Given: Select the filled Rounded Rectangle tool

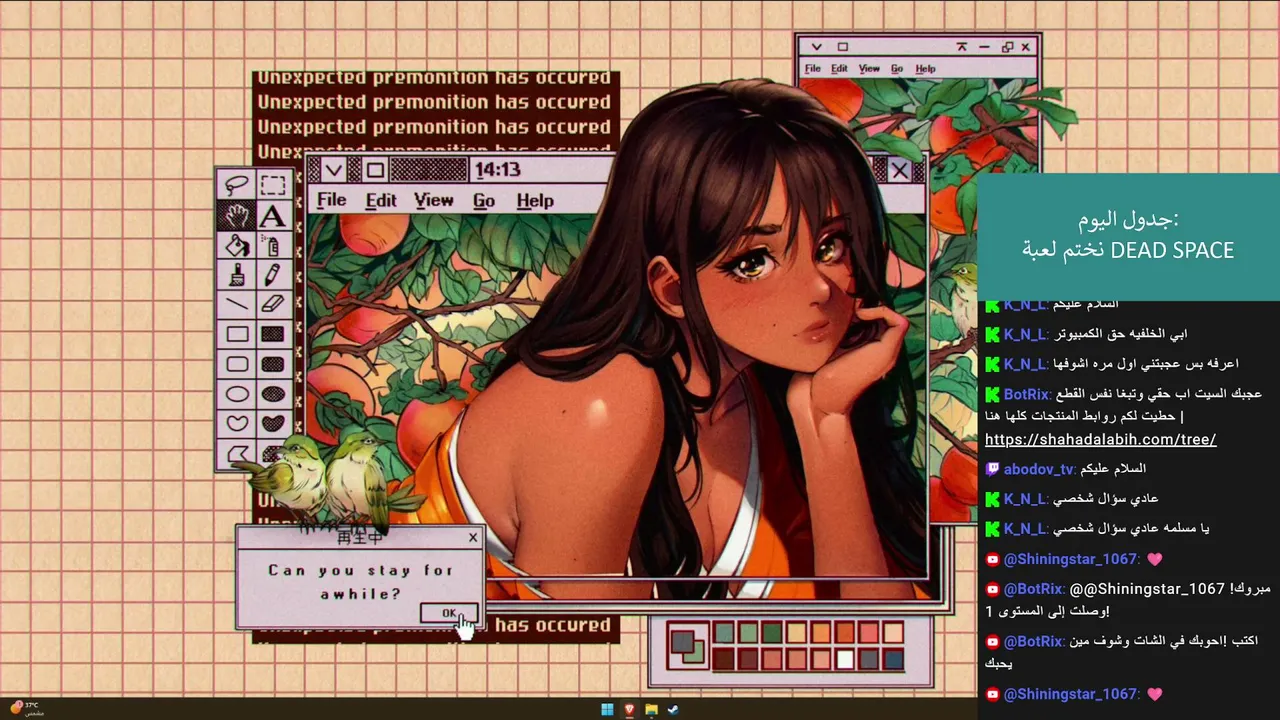Looking at the screenshot, I should [272, 364].
